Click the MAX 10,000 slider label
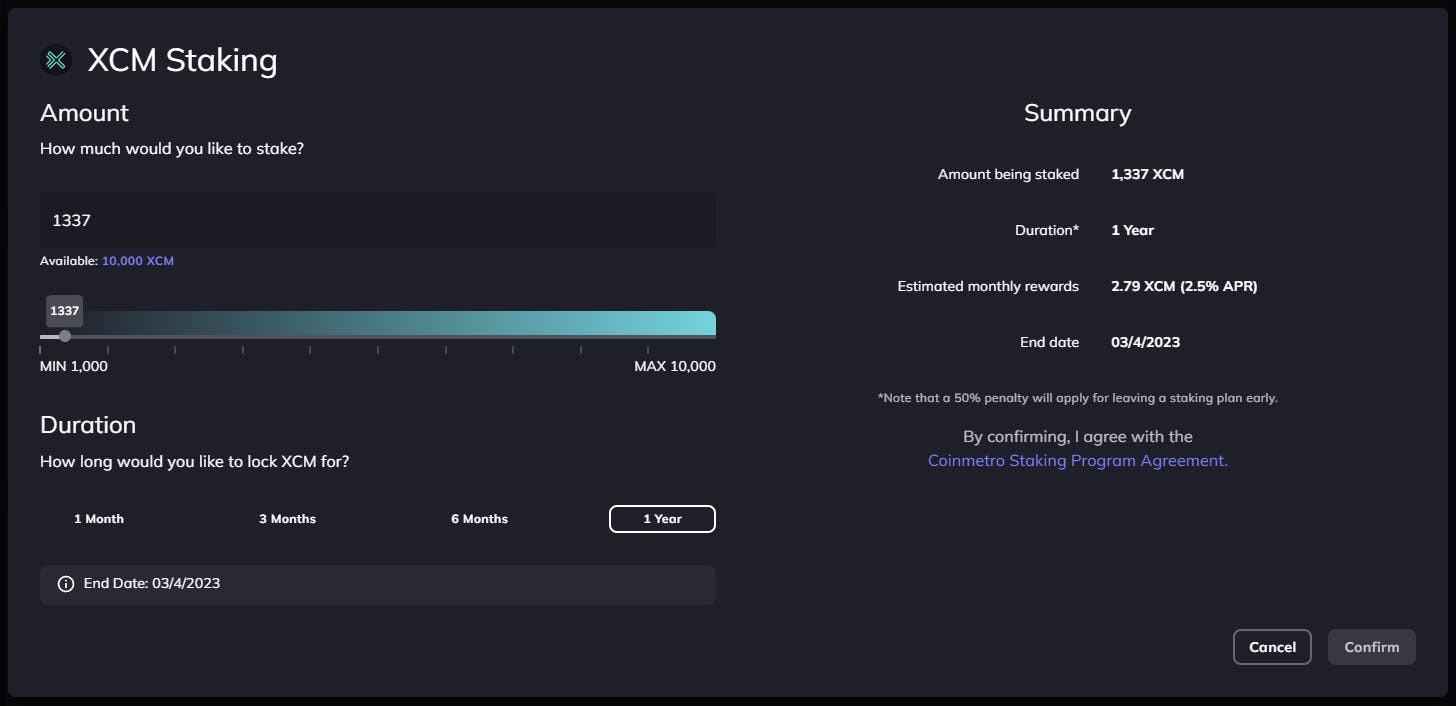The width and height of the screenshot is (1456, 706). tap(675, 366)
